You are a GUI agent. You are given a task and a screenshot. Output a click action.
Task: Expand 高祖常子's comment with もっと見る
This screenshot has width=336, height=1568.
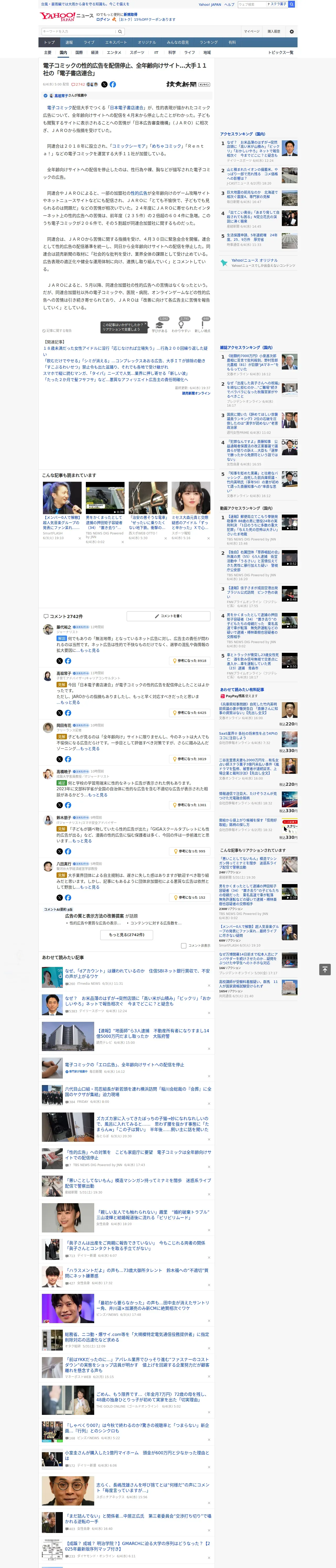pyautogui.click(x=71, y=702)
